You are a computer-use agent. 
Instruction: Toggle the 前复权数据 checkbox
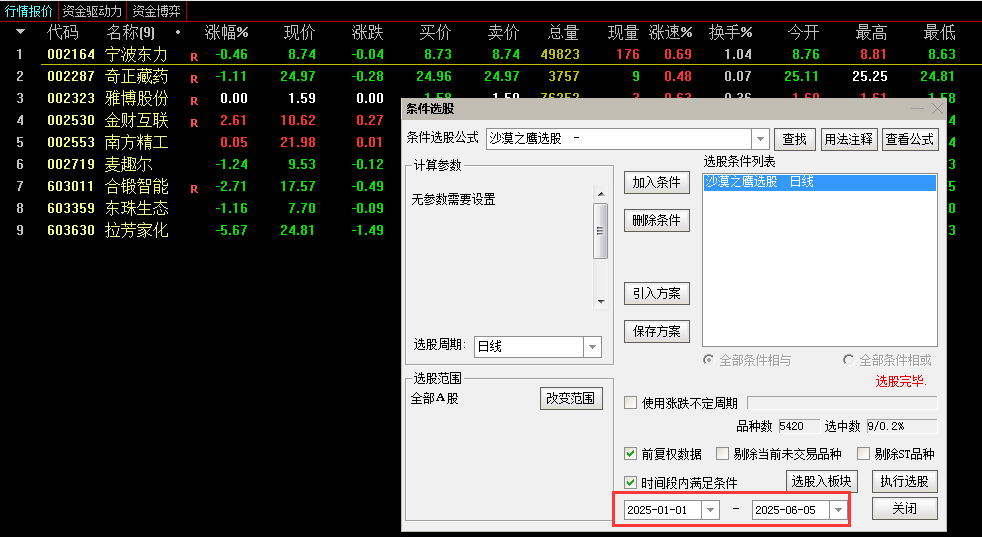click(x=631, y=453)
